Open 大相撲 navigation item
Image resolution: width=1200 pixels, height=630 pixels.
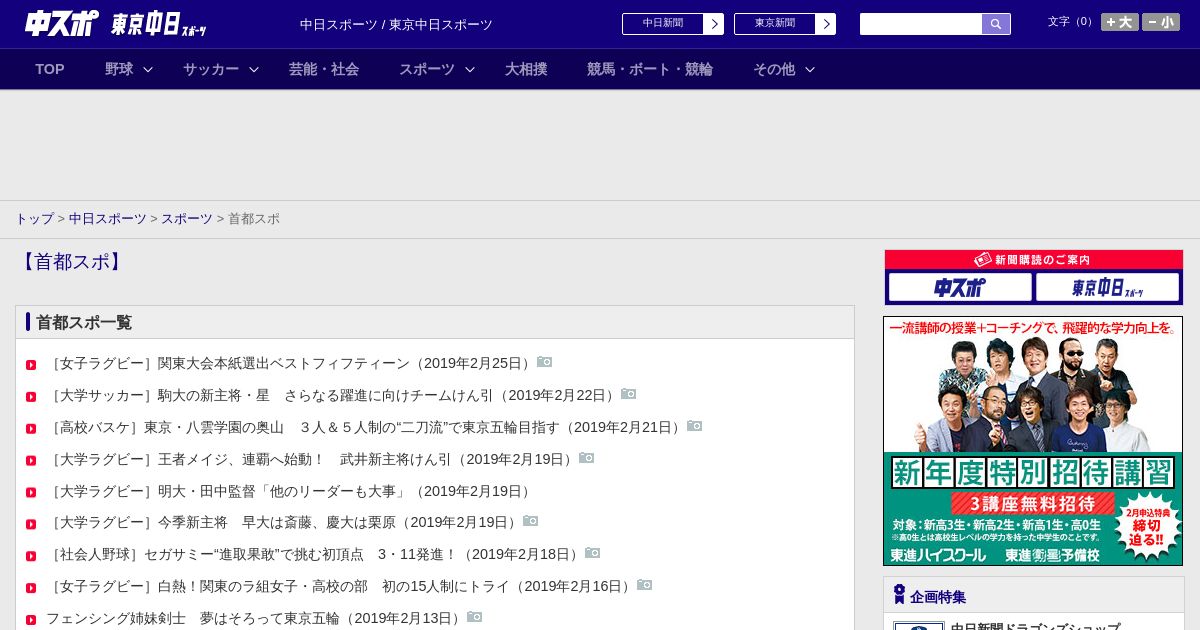coord(526,69)
